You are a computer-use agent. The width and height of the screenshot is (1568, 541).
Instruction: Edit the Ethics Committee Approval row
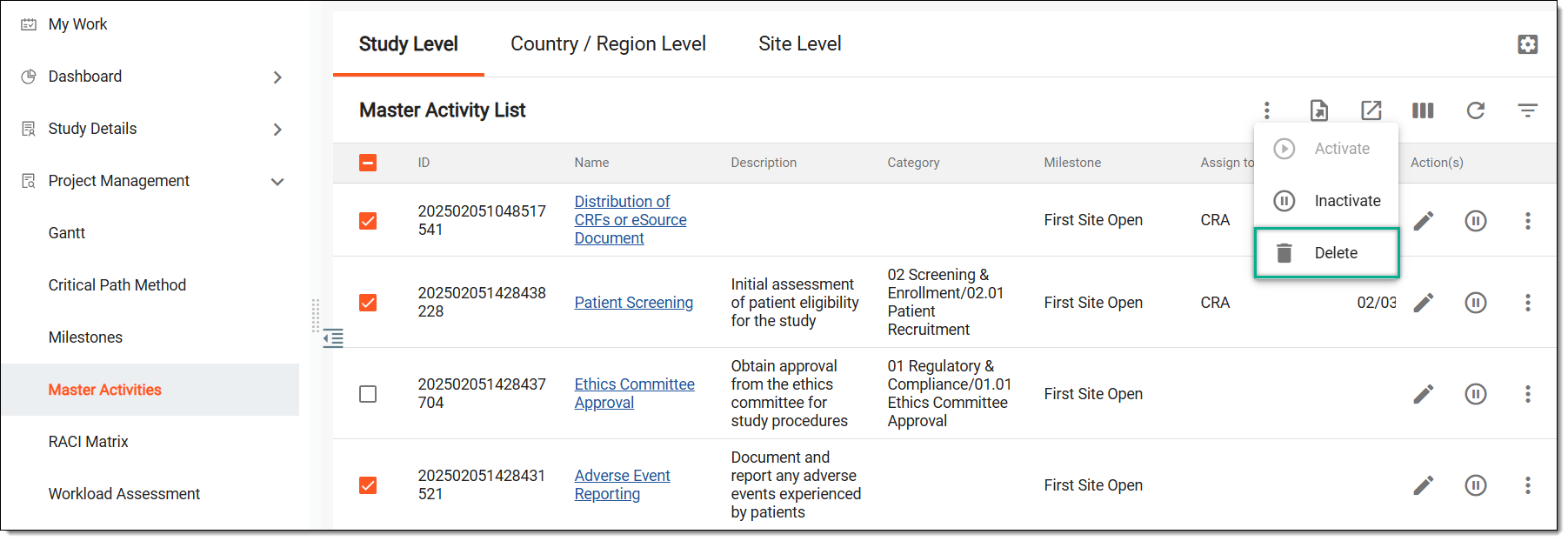1423,394
